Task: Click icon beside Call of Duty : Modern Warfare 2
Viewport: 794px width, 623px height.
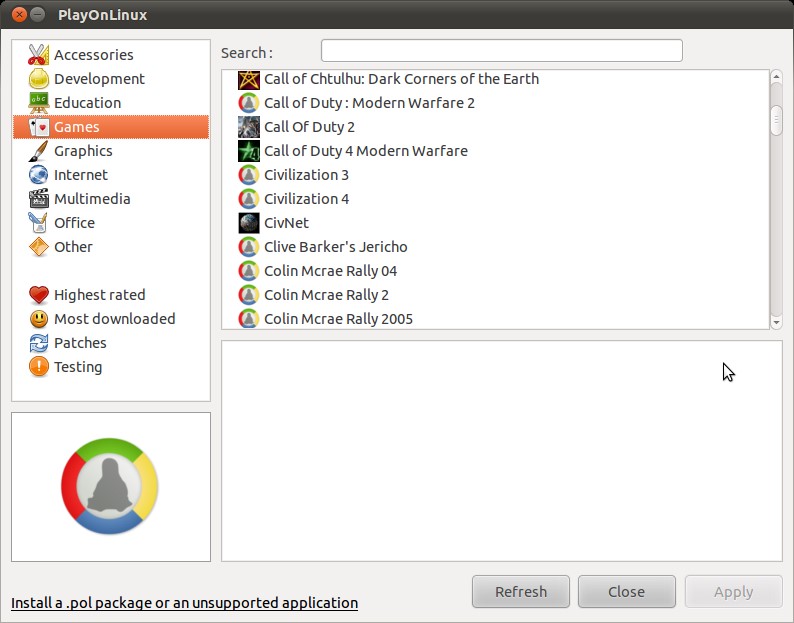Action: (249, 103)
